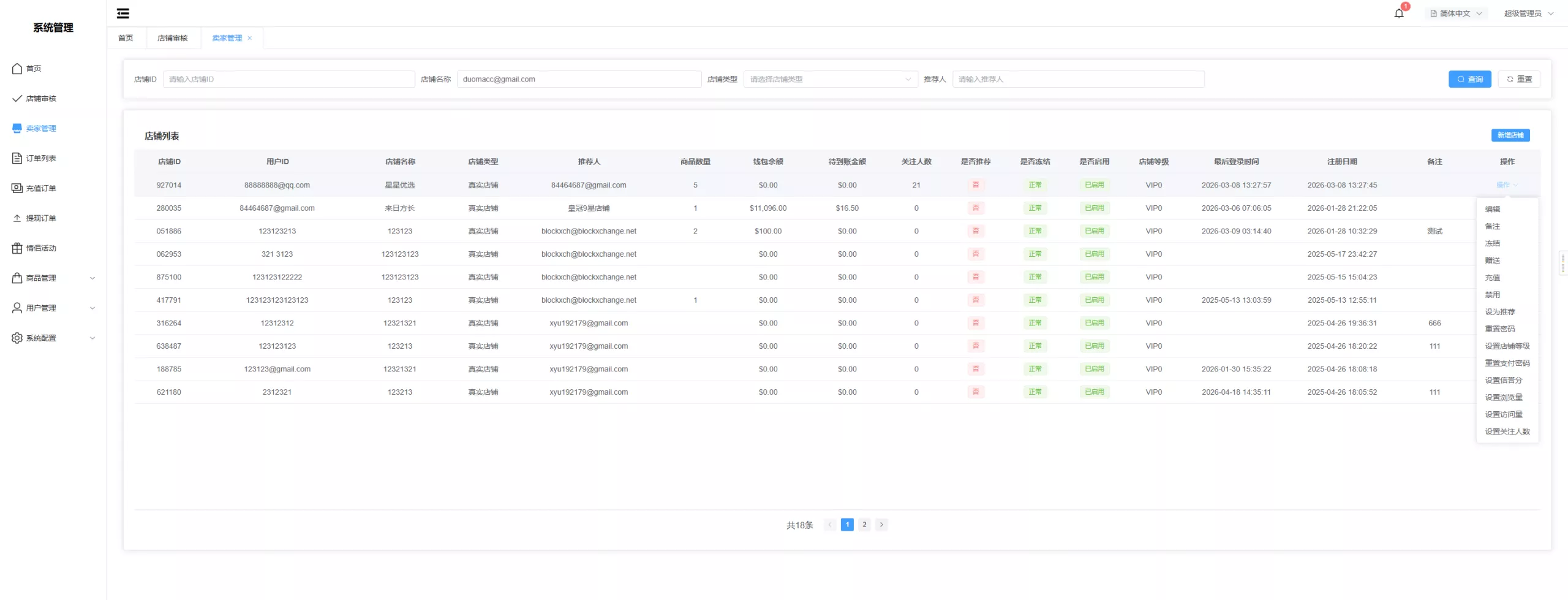
Task: Click the 充值订单 money icon in sidebar
Action: 17,188
